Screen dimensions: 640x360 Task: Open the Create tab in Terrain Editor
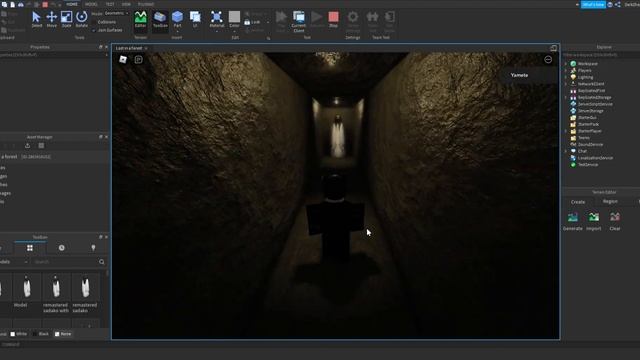578,202
